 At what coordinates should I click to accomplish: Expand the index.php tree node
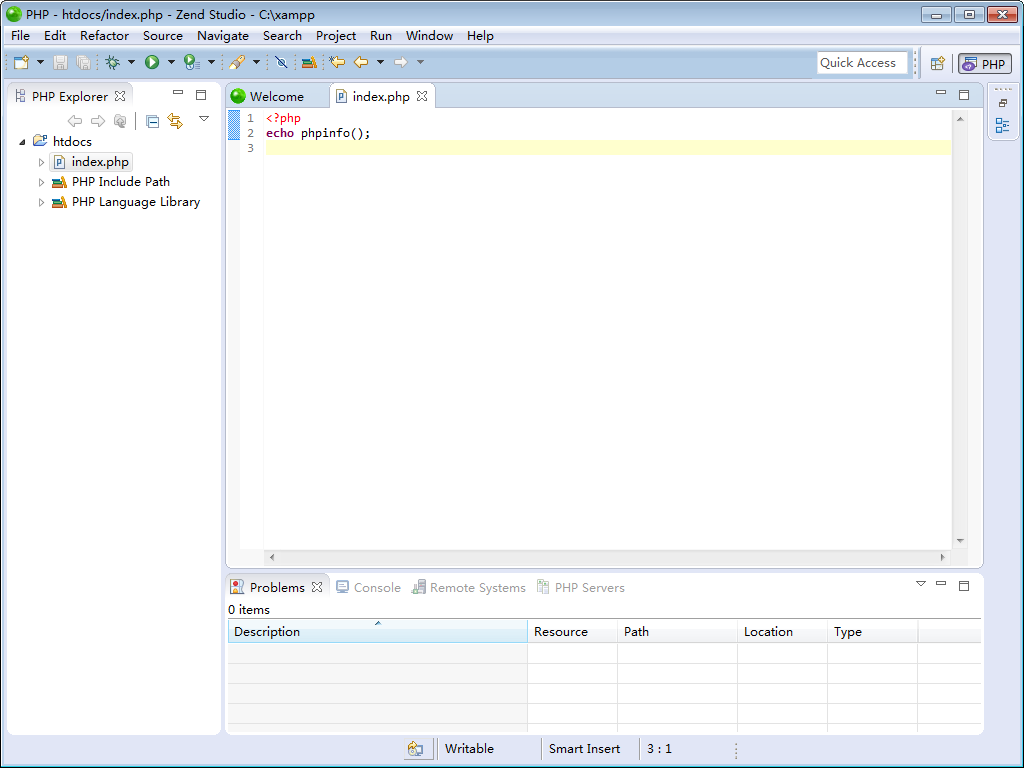coord(41,162)
